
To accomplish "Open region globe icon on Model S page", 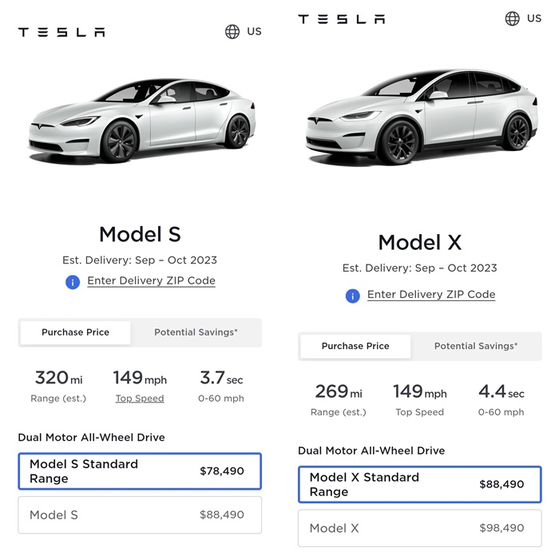I will pyautogui.click(x=232, y=32).
